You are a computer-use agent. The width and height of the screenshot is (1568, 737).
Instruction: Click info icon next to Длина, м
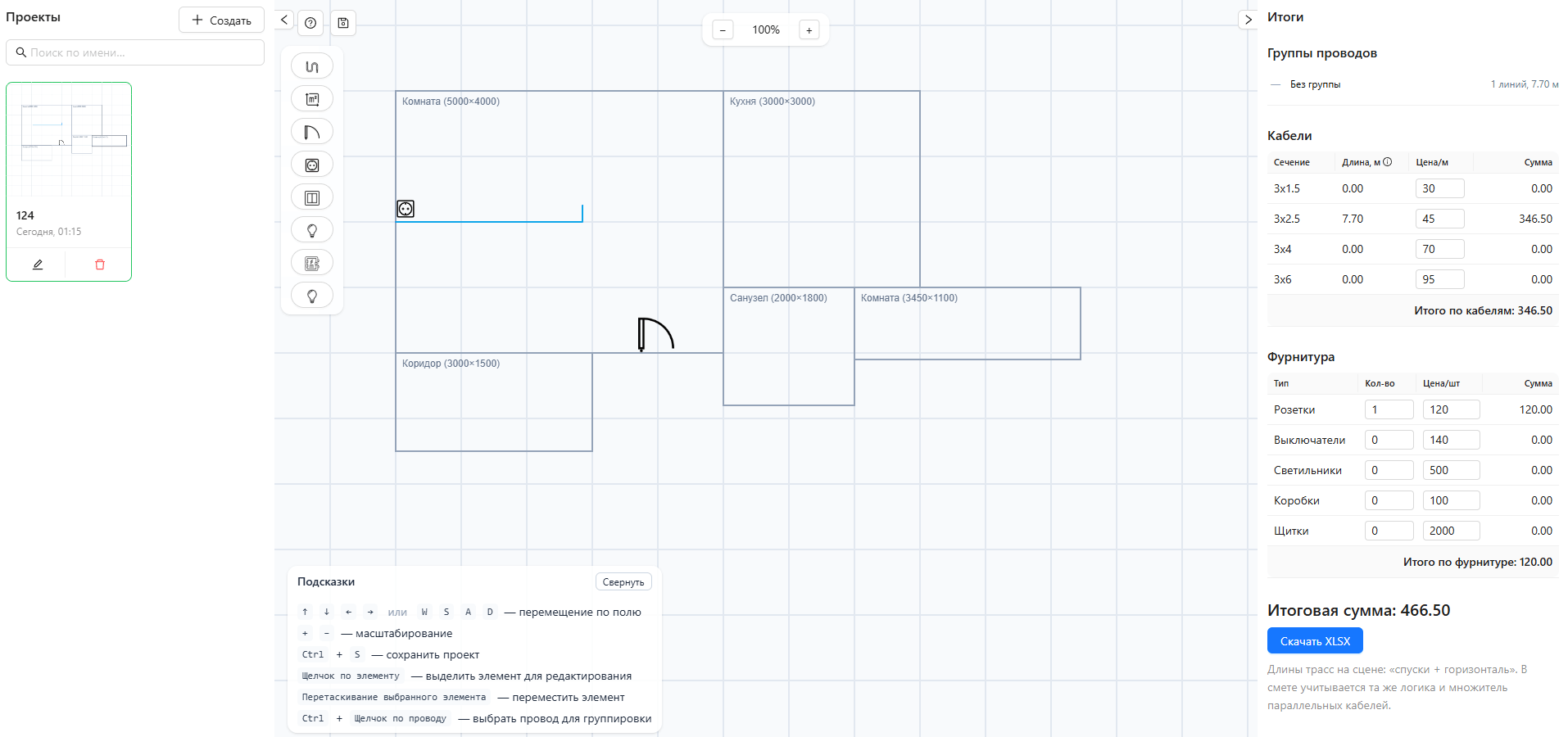tap(1387, 162)
